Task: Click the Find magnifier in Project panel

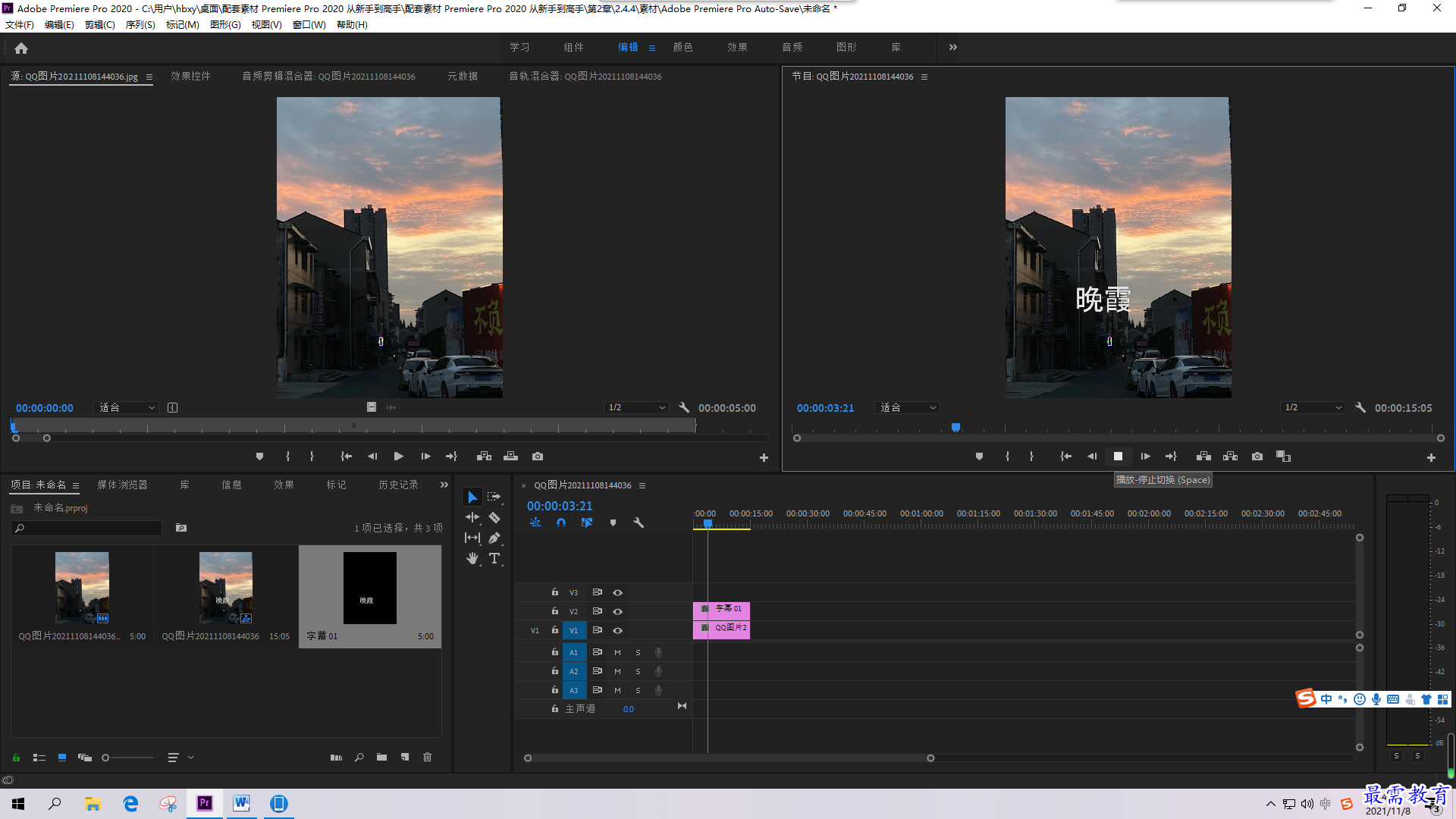Action: [x=359, y=758]
